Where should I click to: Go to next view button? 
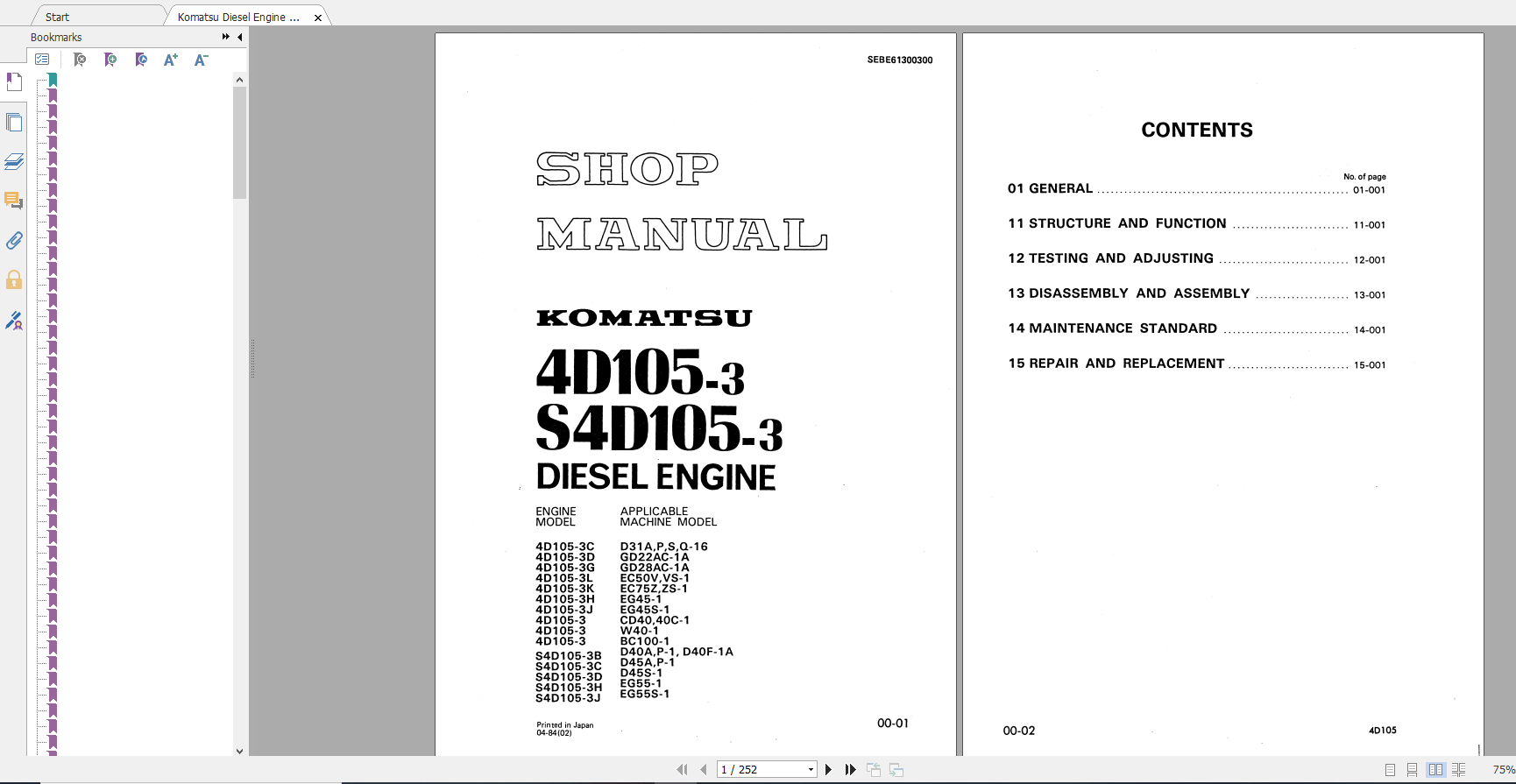(896, 769)
